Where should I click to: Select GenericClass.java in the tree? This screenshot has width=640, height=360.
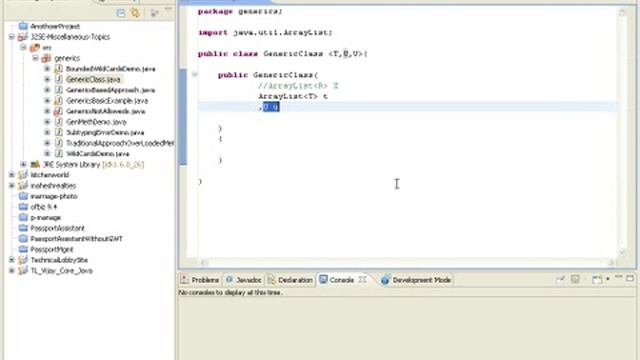click(93, 80)
